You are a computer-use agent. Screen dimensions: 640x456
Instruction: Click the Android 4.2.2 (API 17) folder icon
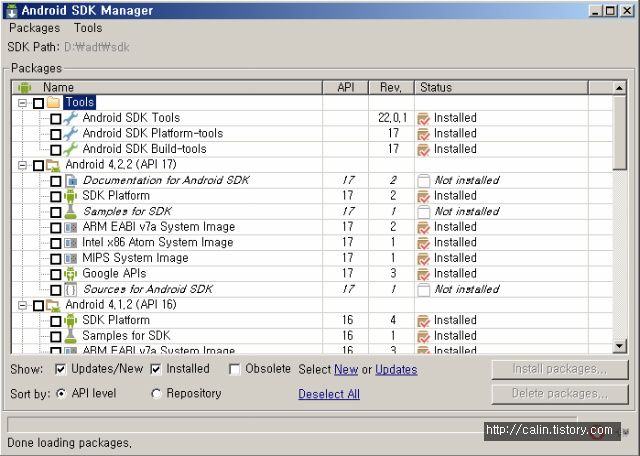pos(53,165)
